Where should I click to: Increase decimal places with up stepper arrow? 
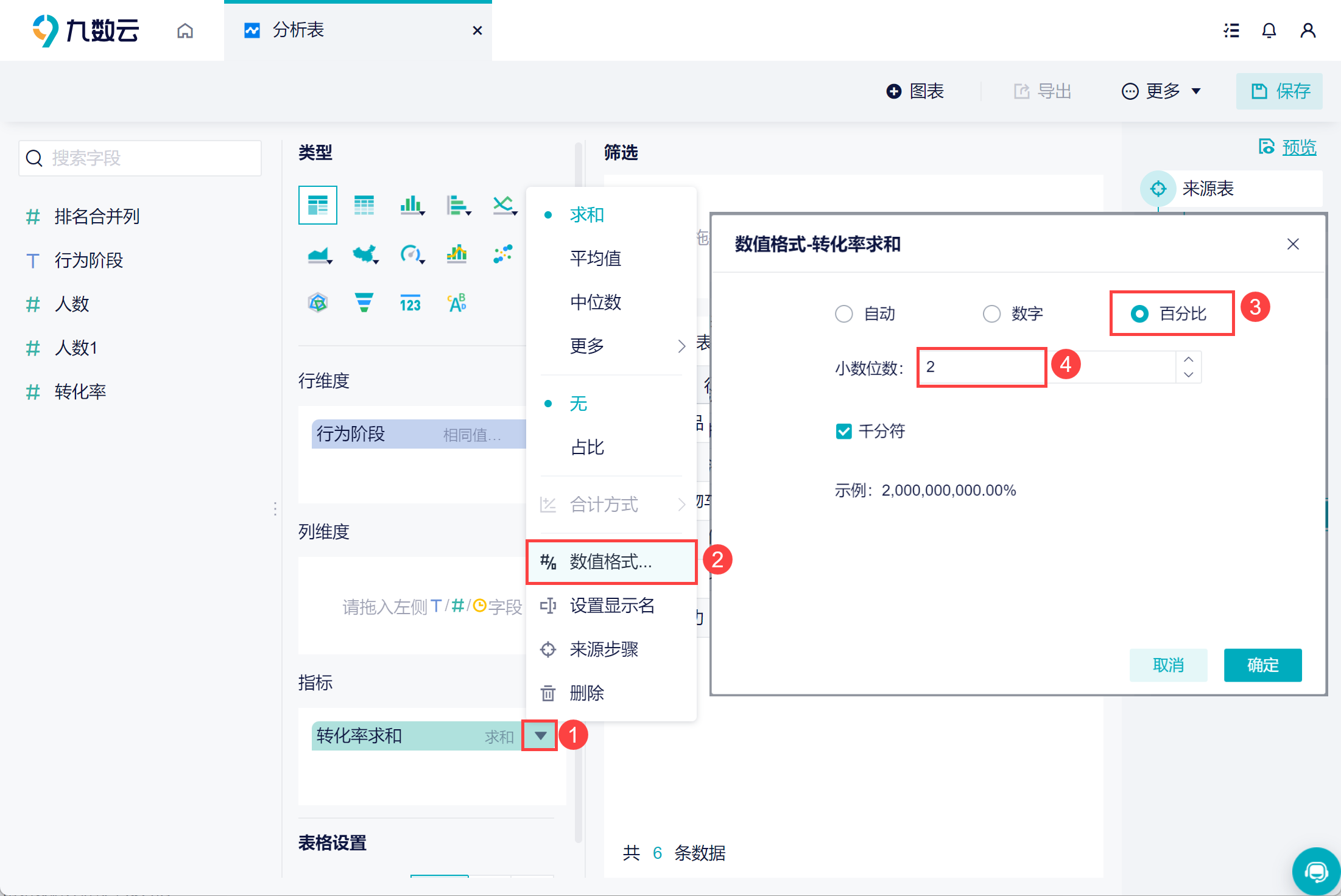[x=1188, y=359]
